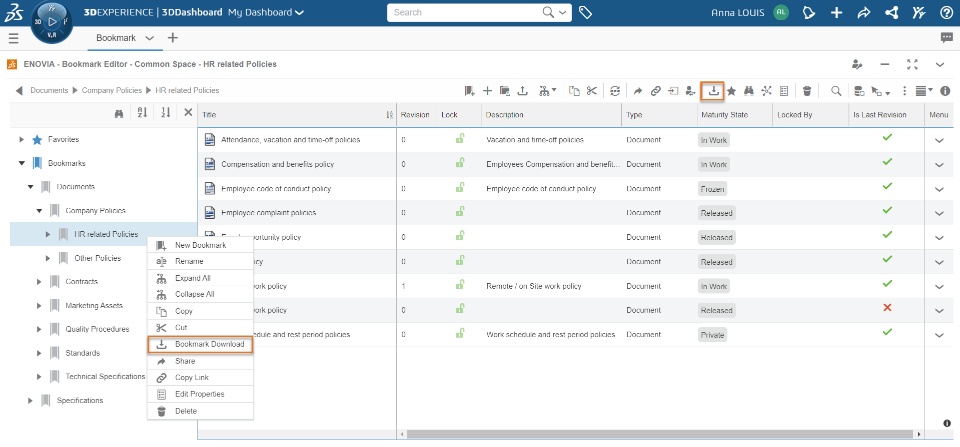Click the Bookmark Download toolbar icon
The image size is (960, 447).
(713, 90)
